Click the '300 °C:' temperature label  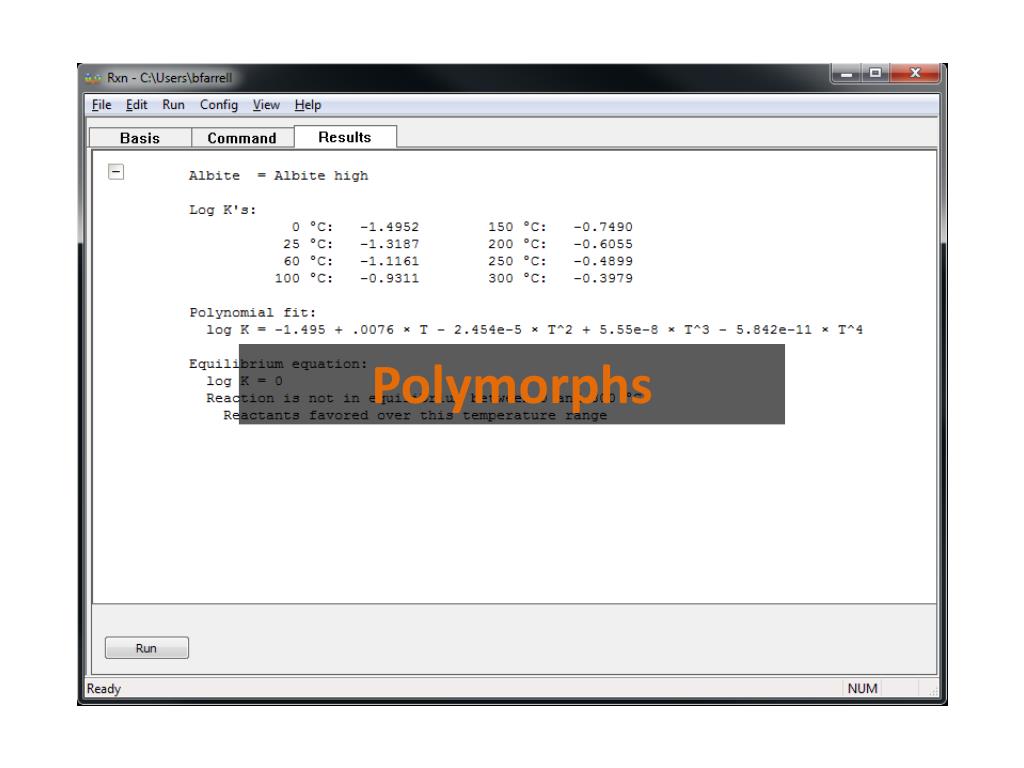(x=517, y=278)
